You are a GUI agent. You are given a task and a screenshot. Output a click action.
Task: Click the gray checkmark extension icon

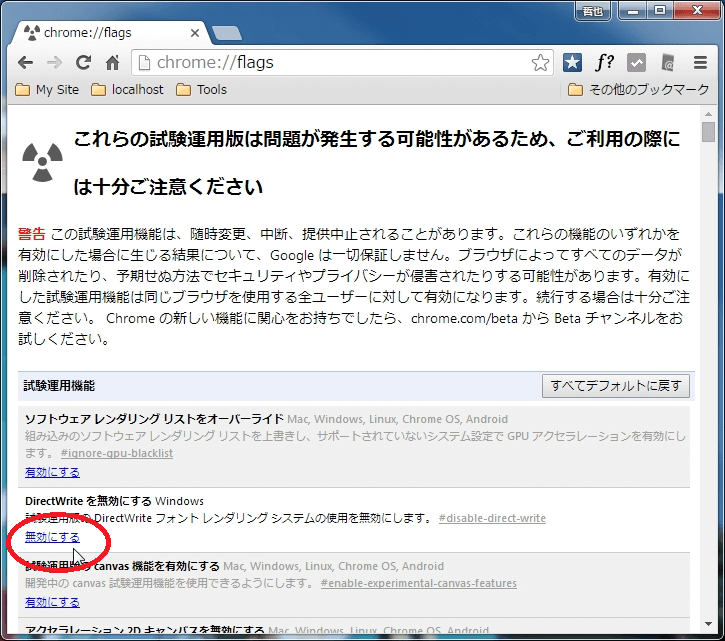(636, 62)
